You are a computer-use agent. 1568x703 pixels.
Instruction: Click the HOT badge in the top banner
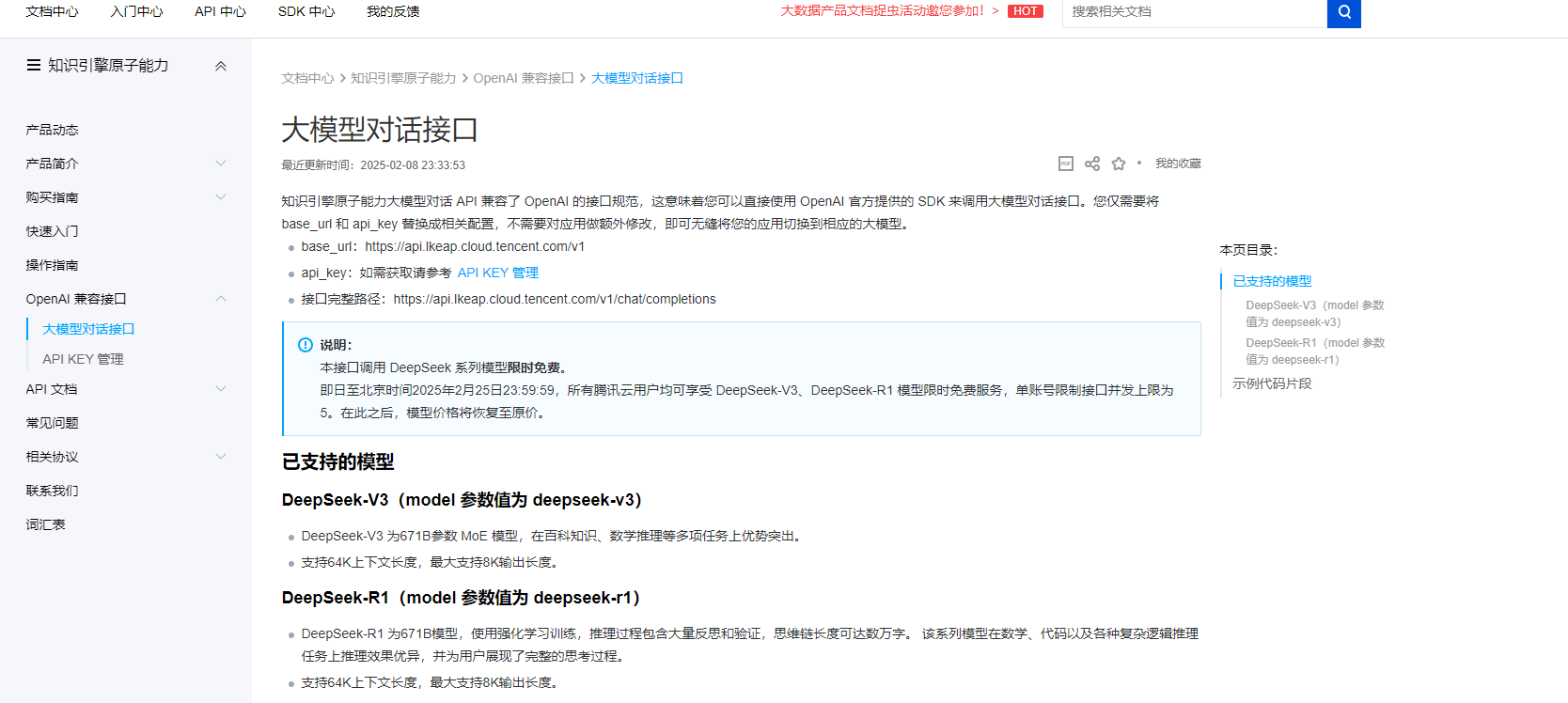click(x=1025, y=11)
